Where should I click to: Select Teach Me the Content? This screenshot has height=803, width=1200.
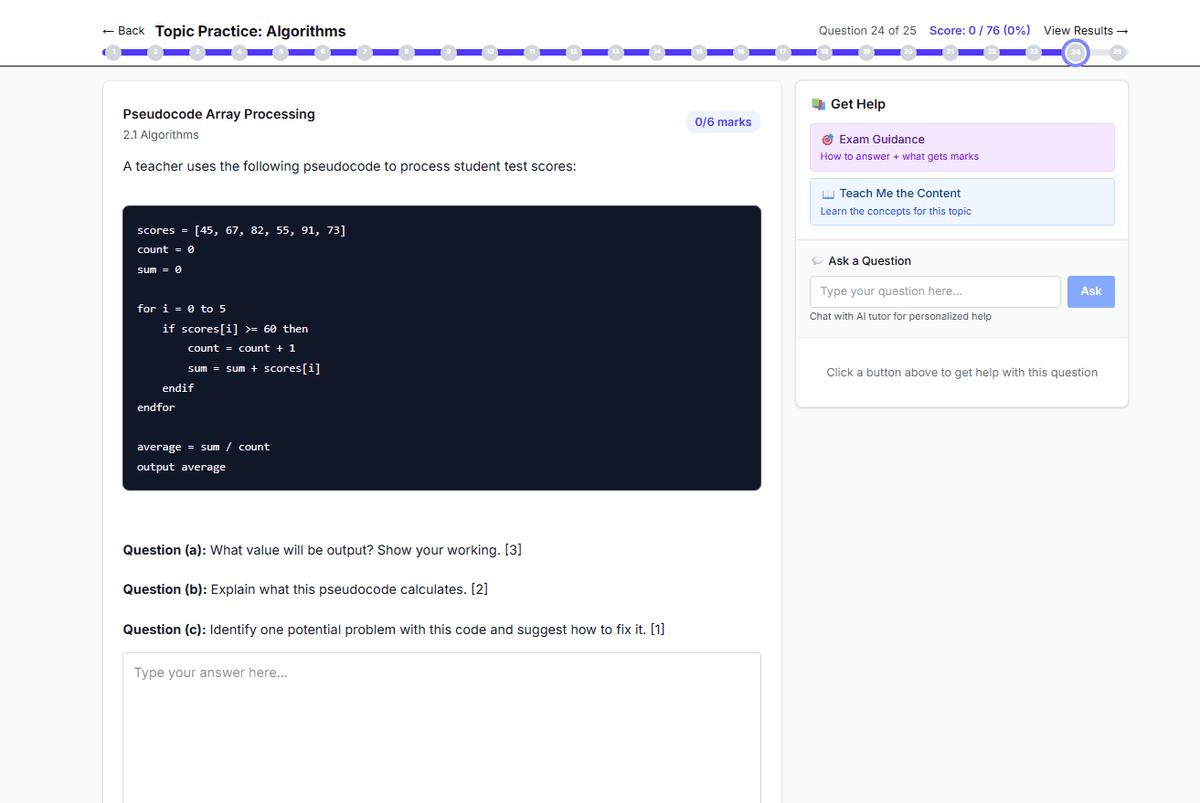pos(961,200)
